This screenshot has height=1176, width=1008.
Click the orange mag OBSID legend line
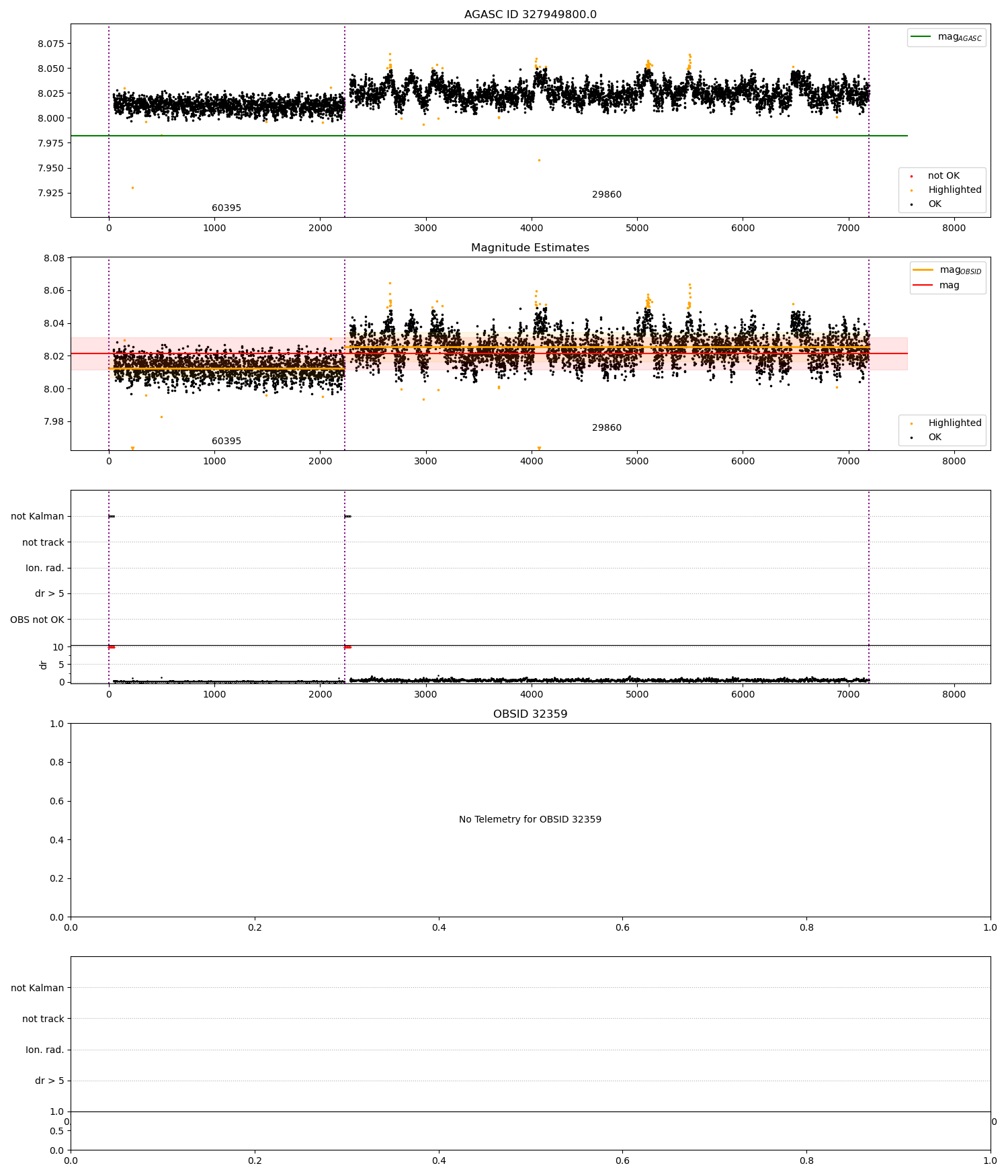coord(923,270)
